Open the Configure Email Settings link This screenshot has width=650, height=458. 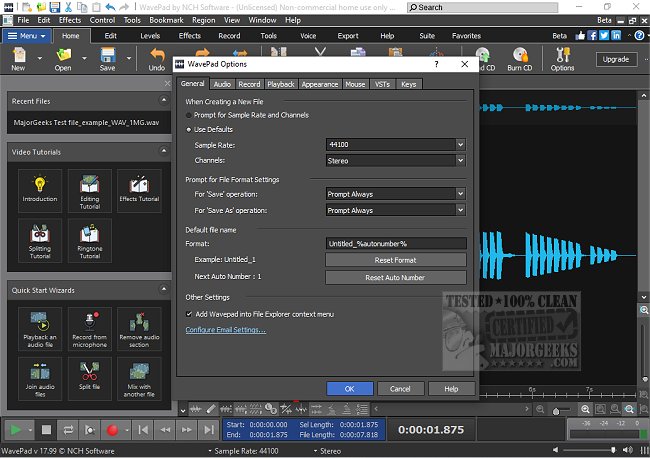point(225,329)
